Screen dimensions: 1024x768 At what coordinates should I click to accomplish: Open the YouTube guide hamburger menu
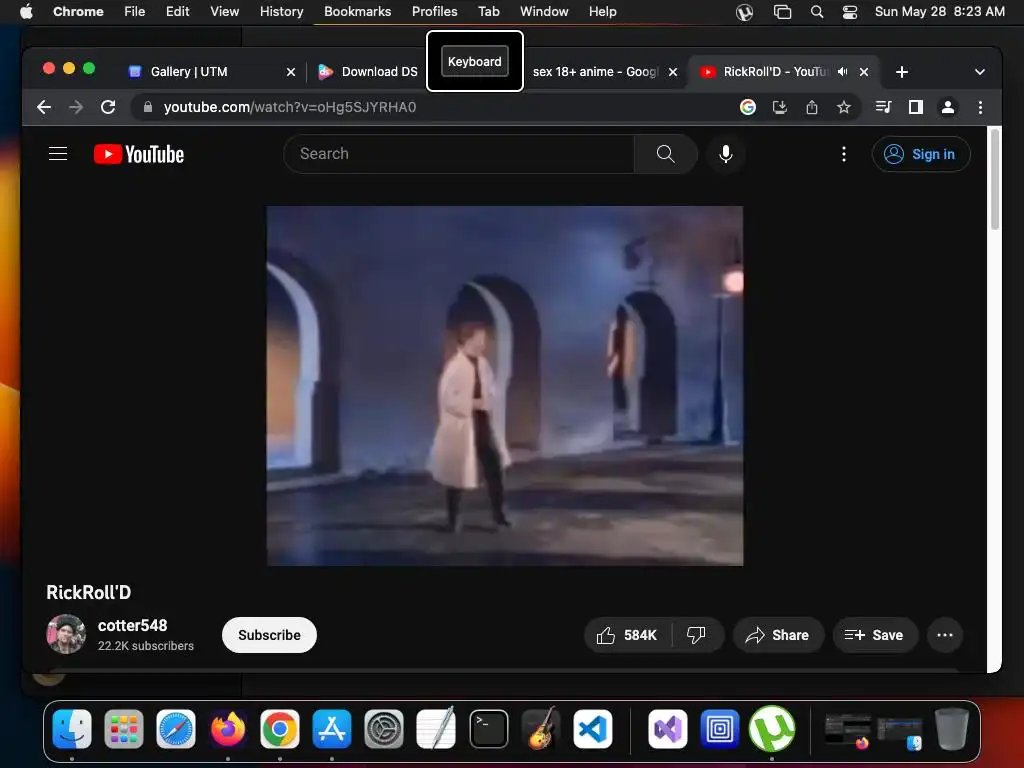click(58, 154)
